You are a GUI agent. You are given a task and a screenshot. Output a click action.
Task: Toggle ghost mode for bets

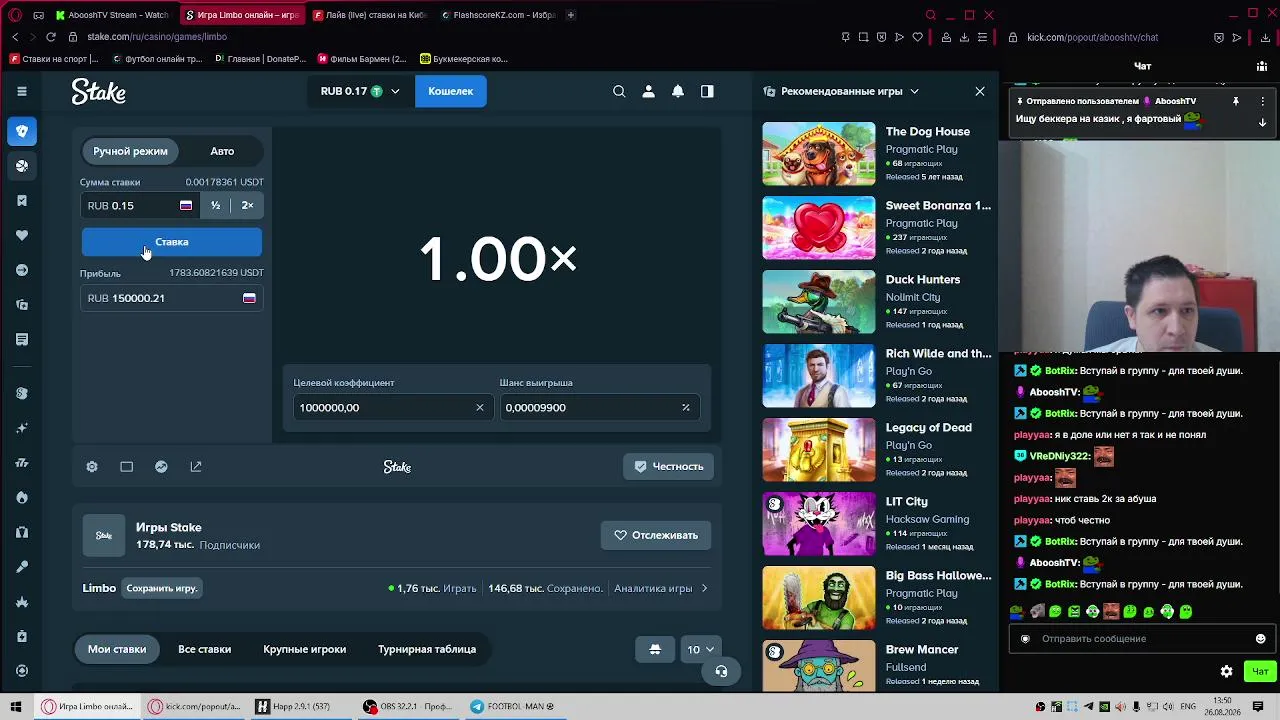pyautogui.click(x=655, y=649)
